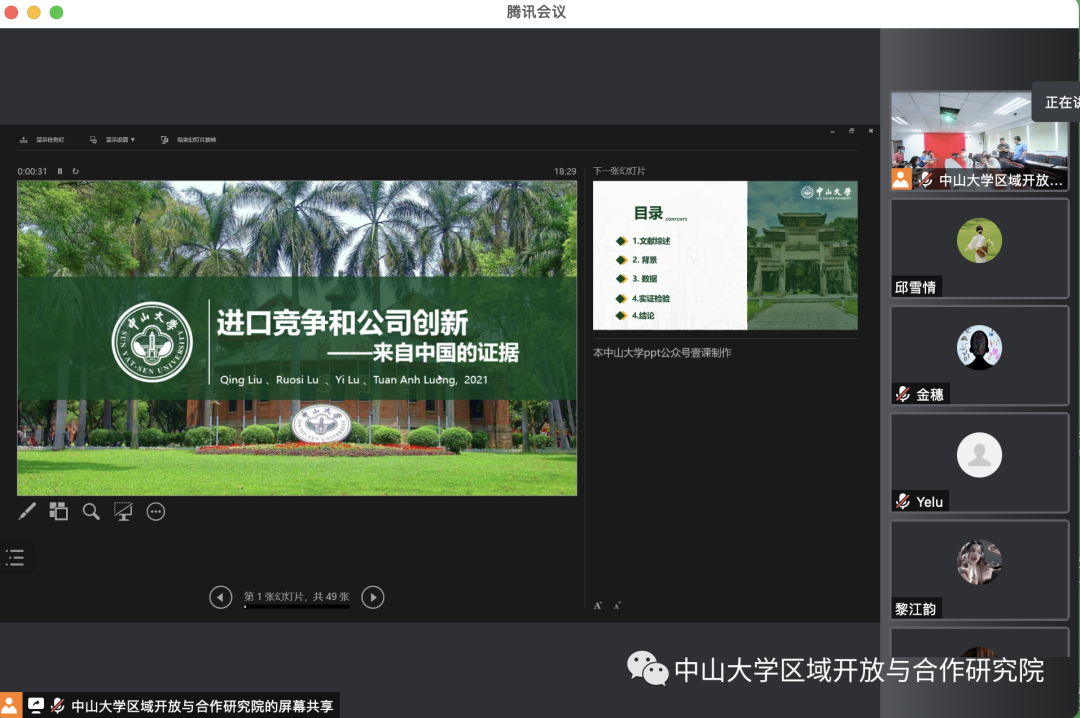Go to the previous slide
The height and width of the screenshot is (718, 1080).
point(220,597)
